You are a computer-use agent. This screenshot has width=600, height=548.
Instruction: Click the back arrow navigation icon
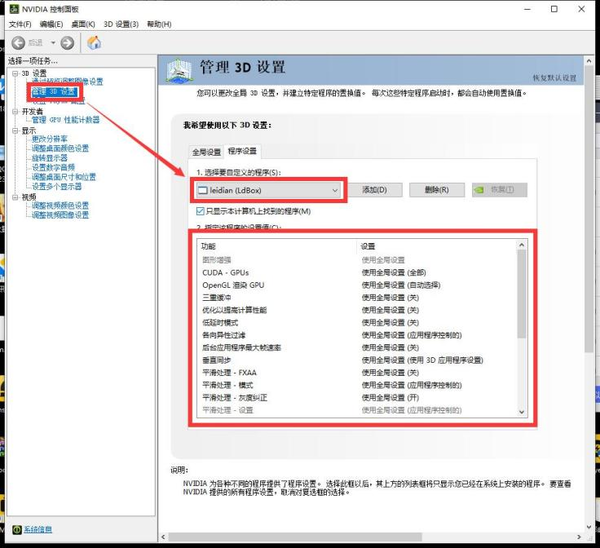(x=18, y=43)
